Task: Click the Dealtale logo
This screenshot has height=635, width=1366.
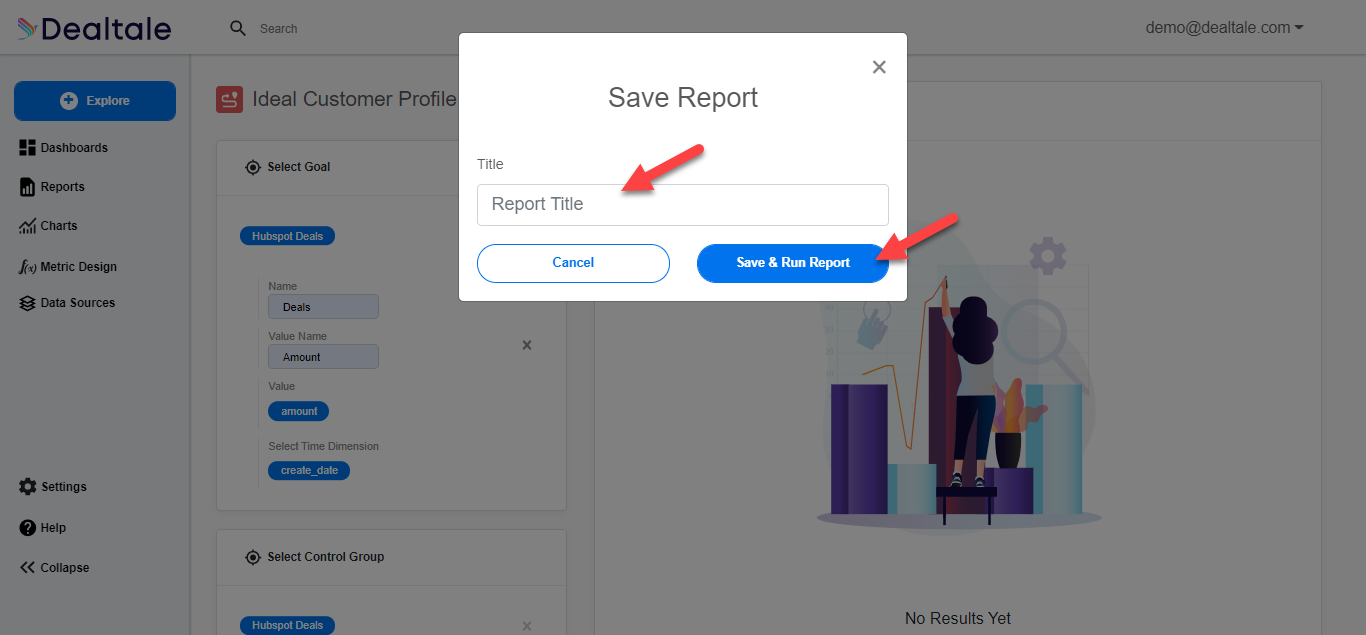Action: [94, 28]
